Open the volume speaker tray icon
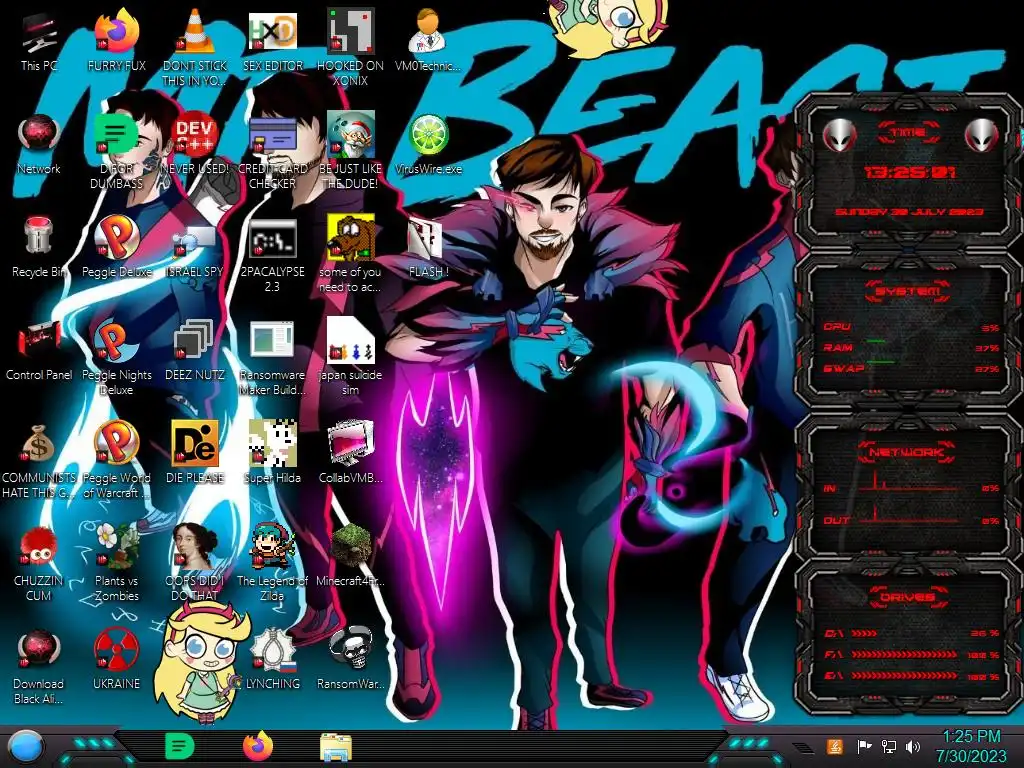1024x768 pixels. pyautogui.click(x=913, y=746)
